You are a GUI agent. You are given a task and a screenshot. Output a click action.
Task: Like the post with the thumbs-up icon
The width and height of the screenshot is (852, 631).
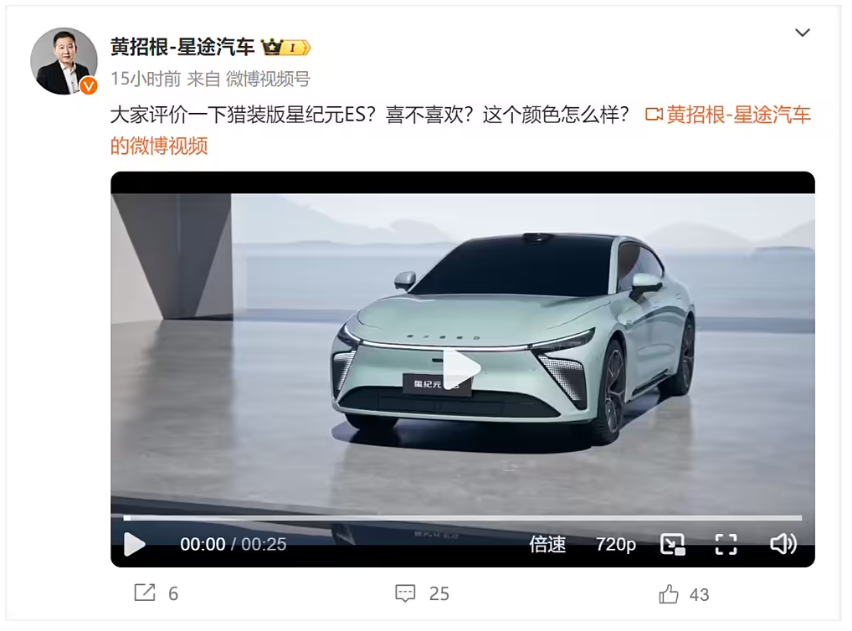pos(668,594)
